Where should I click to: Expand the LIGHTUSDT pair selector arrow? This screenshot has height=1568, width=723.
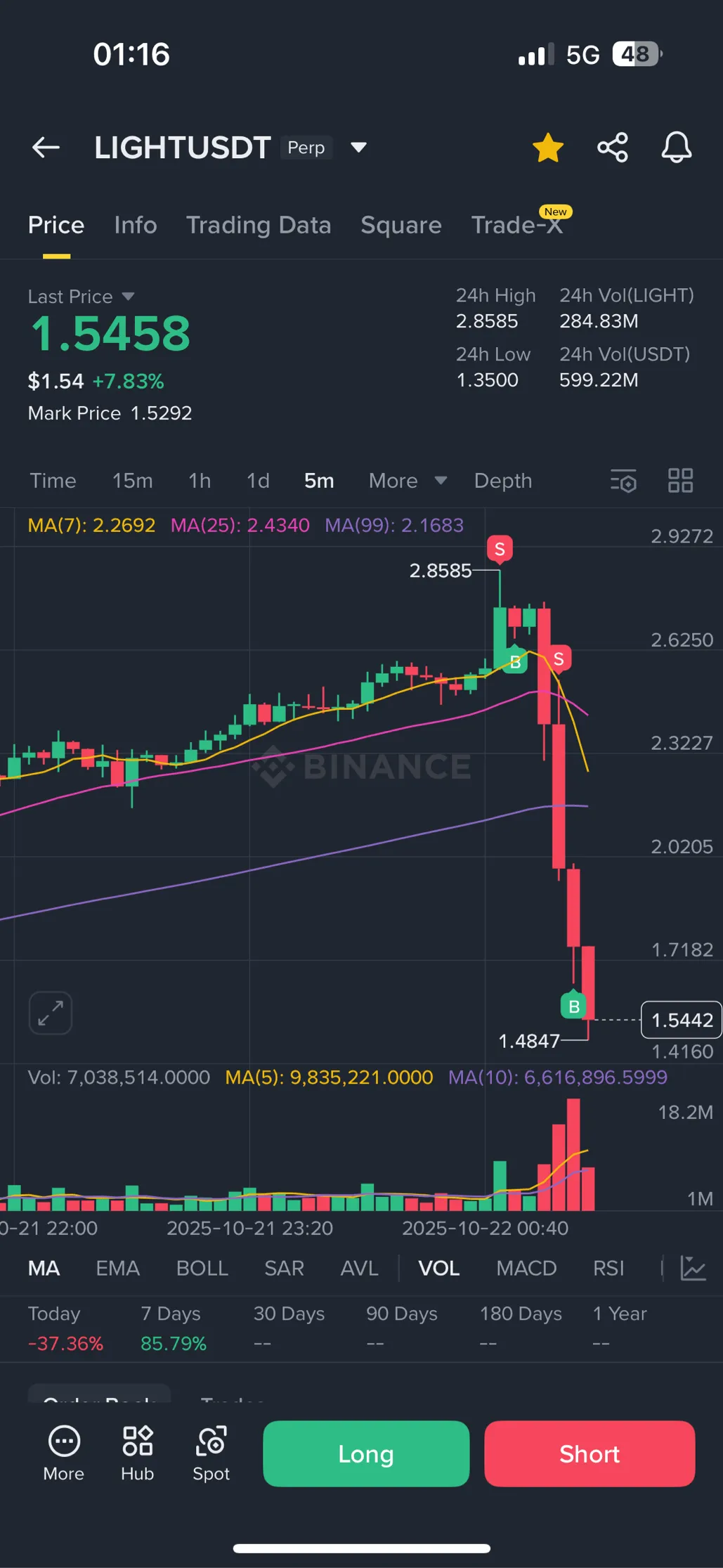(x=358, y=148)
